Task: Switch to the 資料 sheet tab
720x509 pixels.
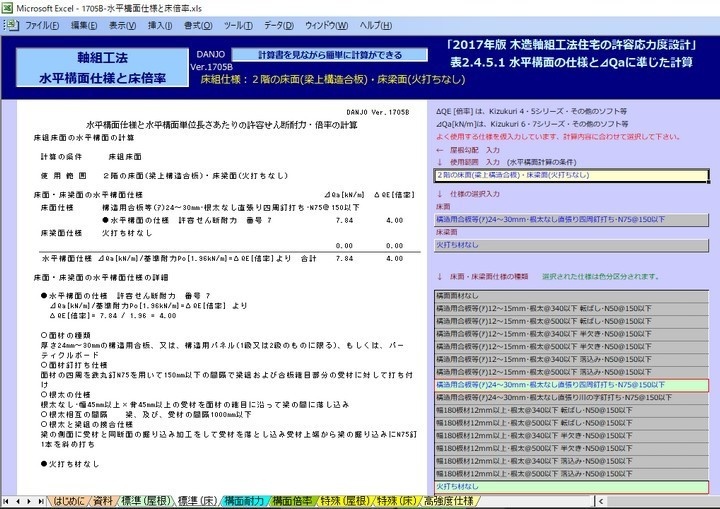Action: pyautogui.click(x=103, y=501)
